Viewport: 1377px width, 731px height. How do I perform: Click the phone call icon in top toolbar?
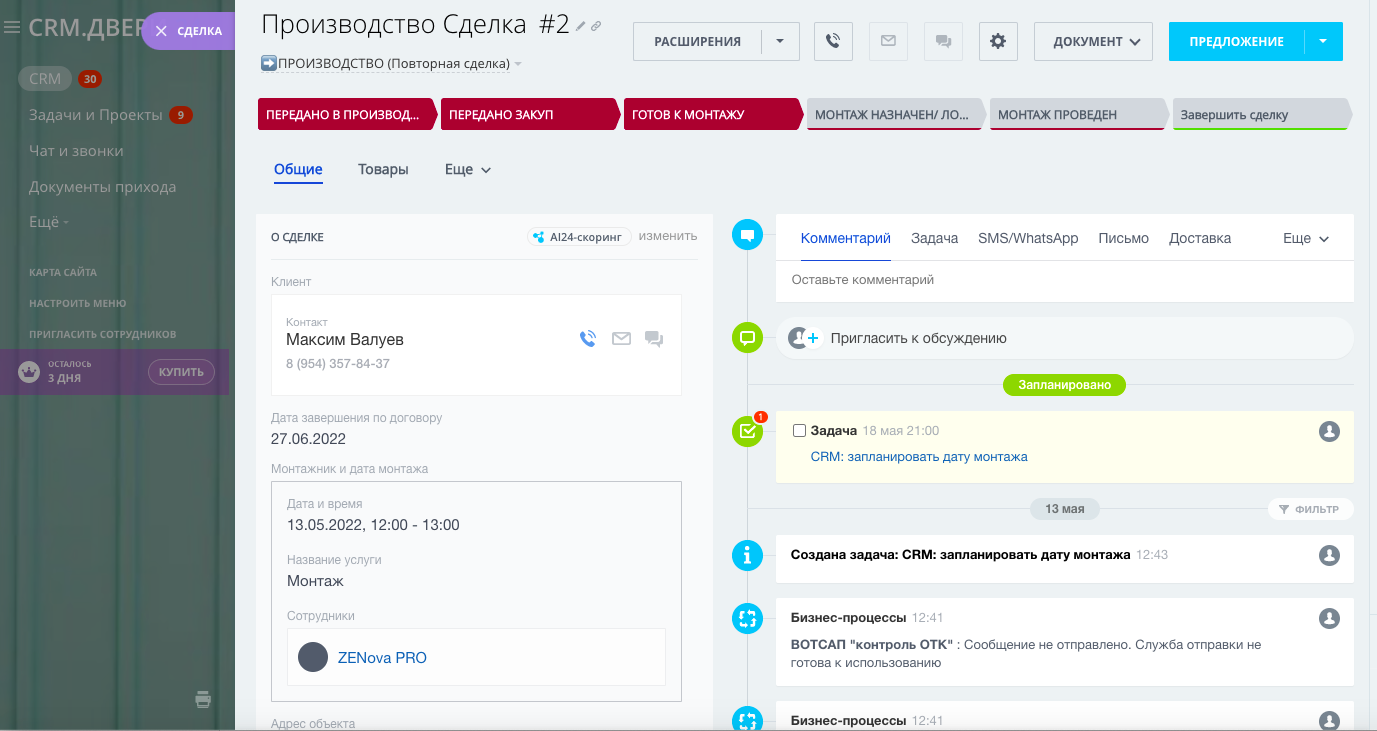tap(833, 41)
